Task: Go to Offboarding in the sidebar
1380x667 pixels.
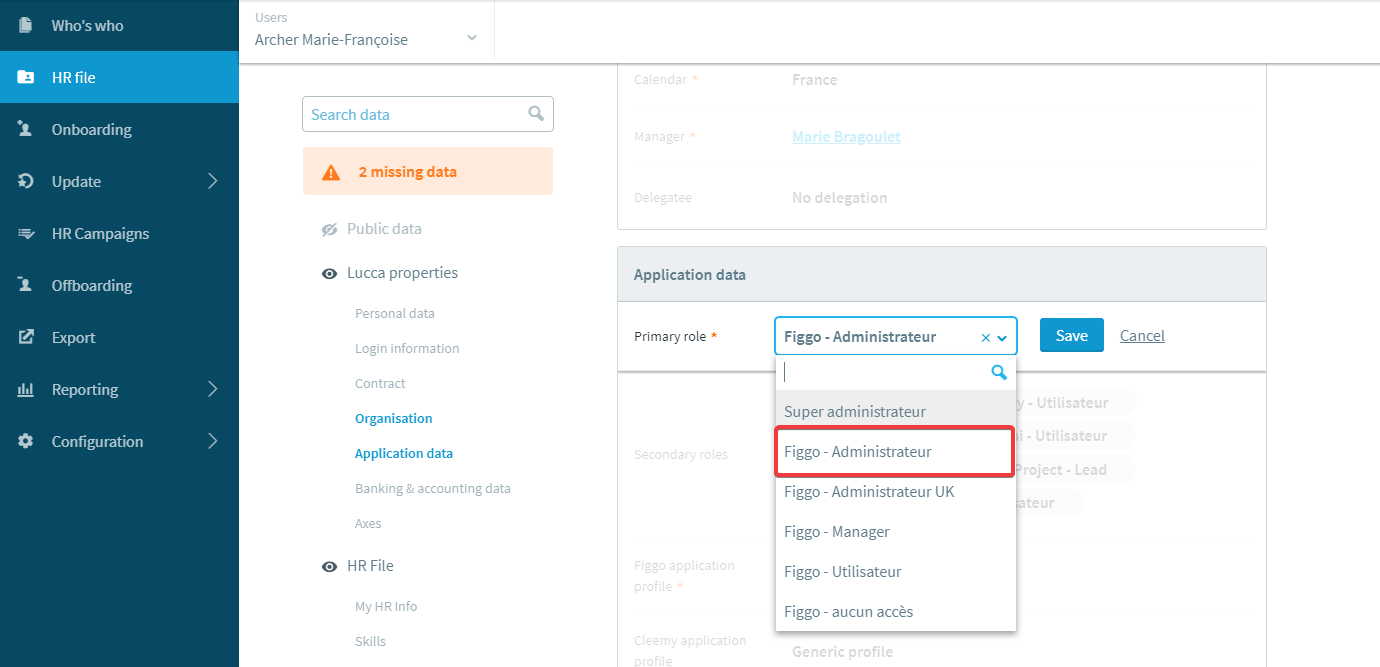Action: 119,285
